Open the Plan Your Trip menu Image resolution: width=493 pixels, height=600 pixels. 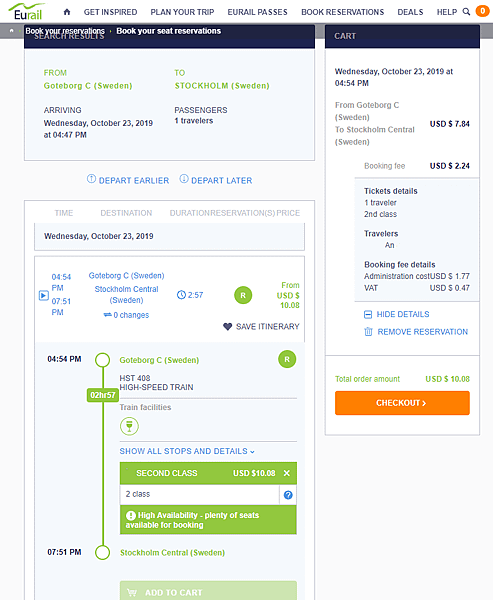[x=182, y=12]
